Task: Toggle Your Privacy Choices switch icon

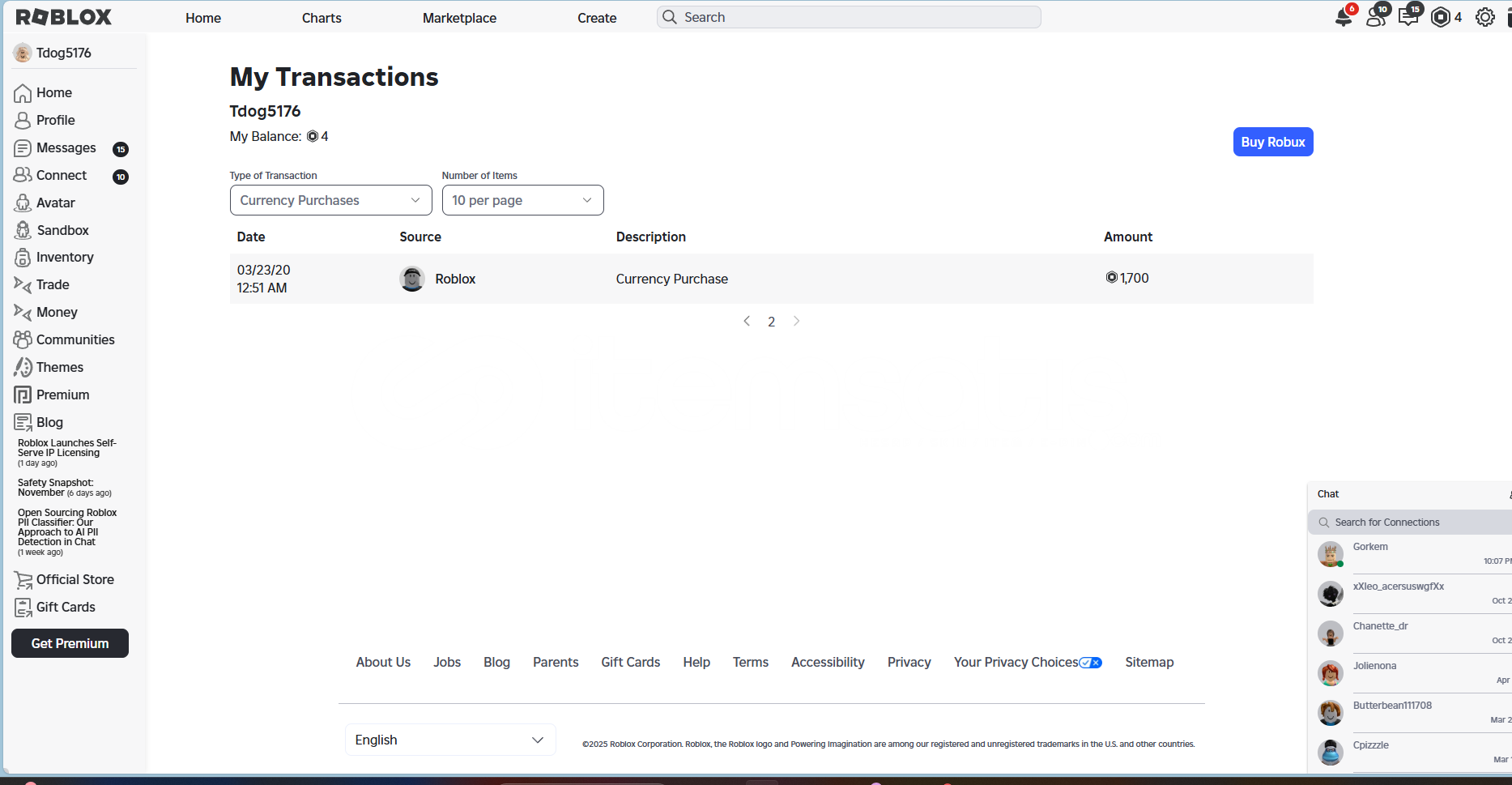Action: [x=1090, y=663]
